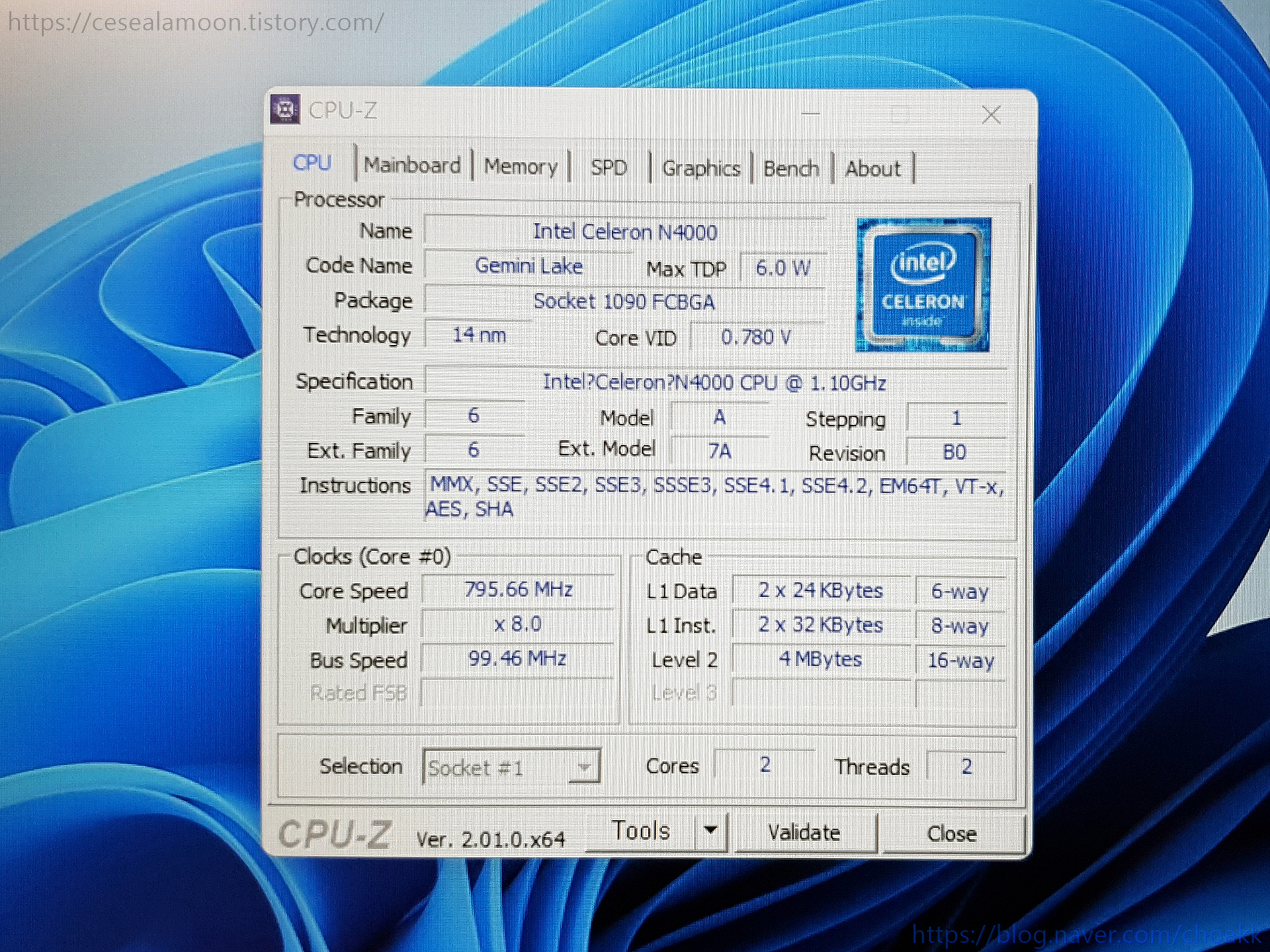This screenshot has height=952, width=1270.
Task: Click the Bus Speed value 99.46 MHz
Action: coord(518,658)
